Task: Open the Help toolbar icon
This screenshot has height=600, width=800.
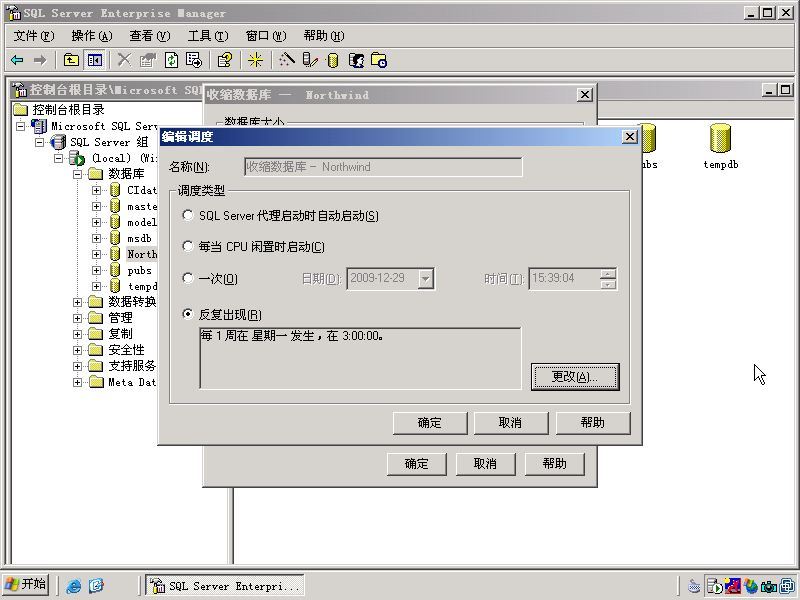Action: (225, 60)
